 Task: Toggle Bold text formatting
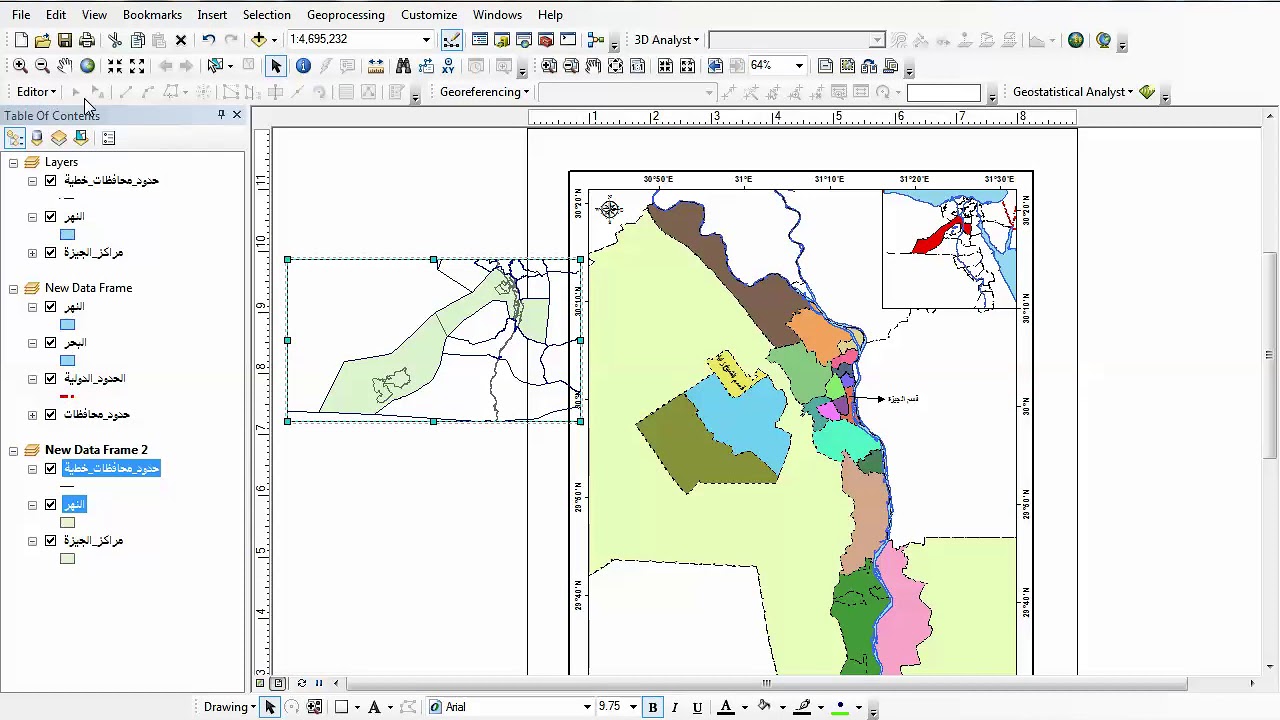[653, 707]
